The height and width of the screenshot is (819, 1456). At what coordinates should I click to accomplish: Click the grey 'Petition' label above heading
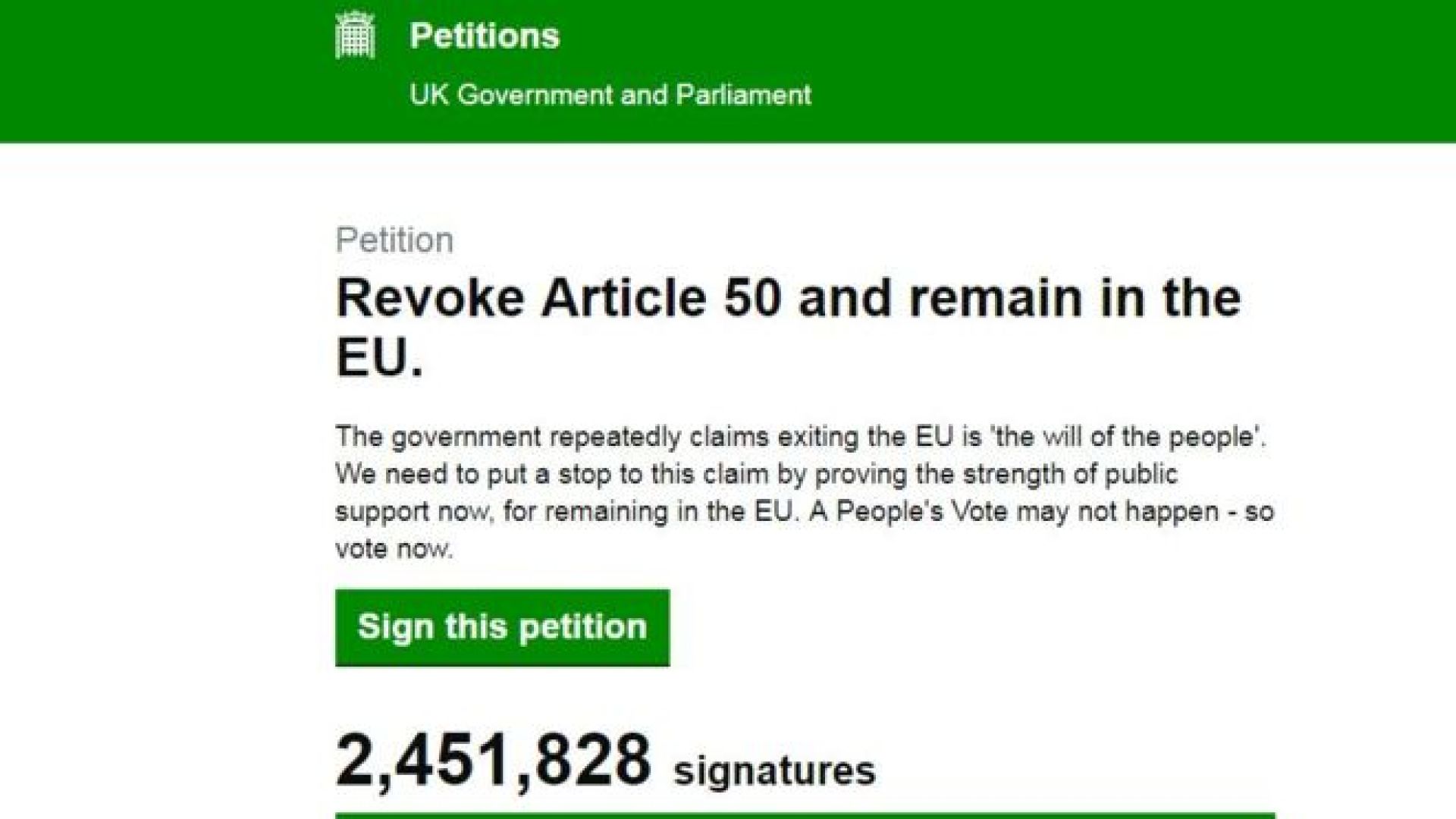pyautogui.click(x=394, y=240)
